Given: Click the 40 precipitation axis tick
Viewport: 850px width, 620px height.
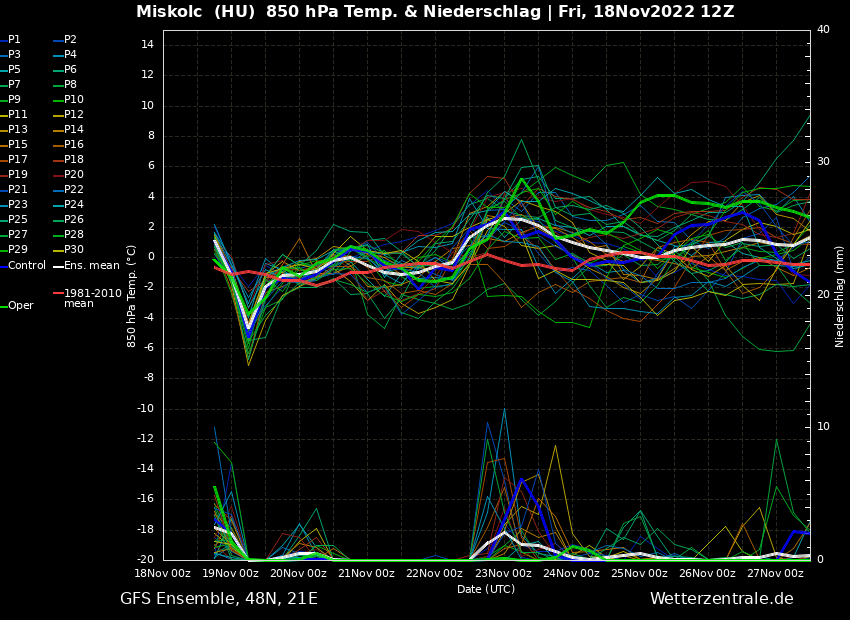Looking at the screenshot, I should coord(823,30).
